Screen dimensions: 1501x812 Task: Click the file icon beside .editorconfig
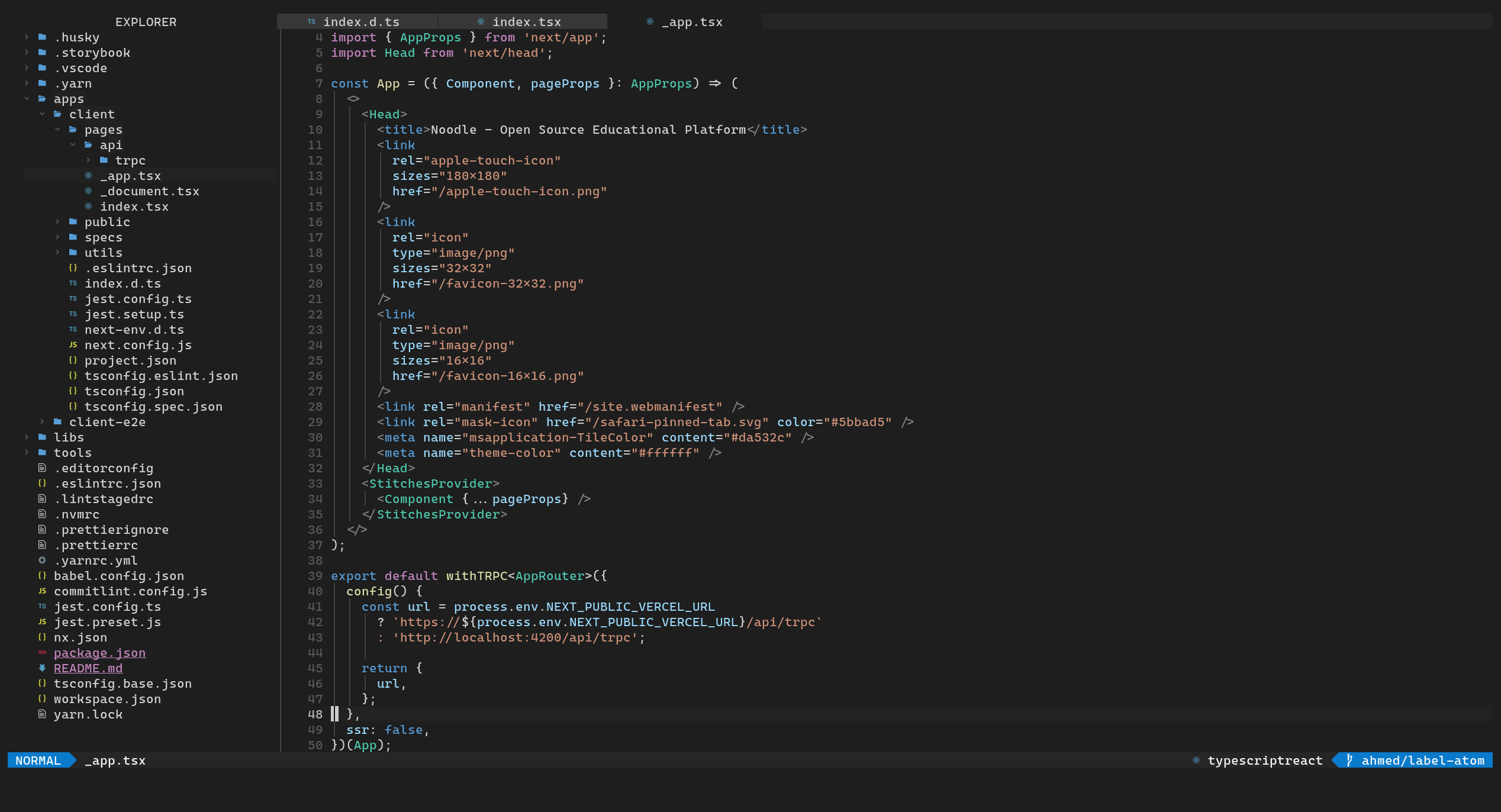tap(42, 468)
